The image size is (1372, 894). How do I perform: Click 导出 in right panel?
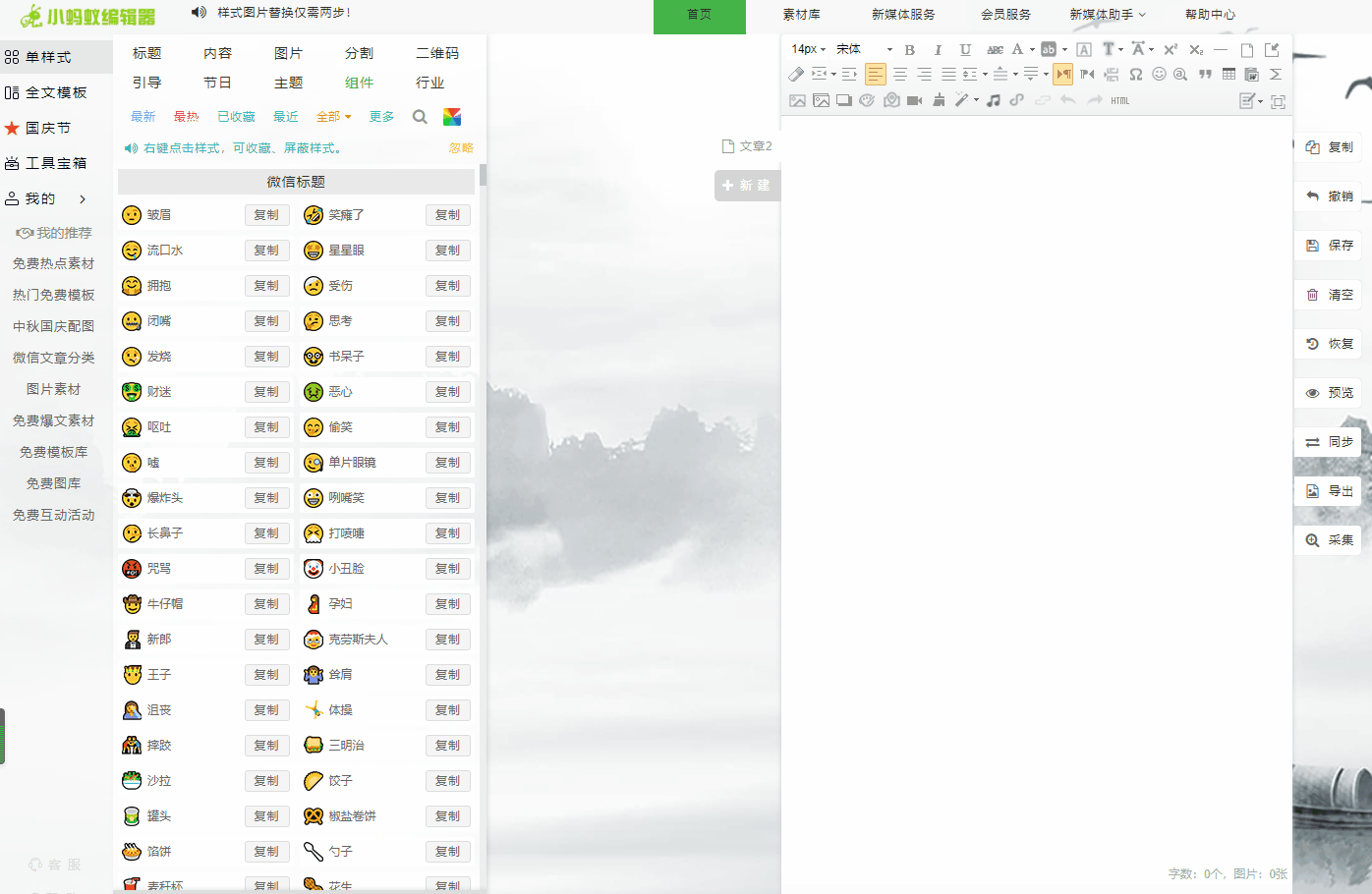(x=1329, y=491)
